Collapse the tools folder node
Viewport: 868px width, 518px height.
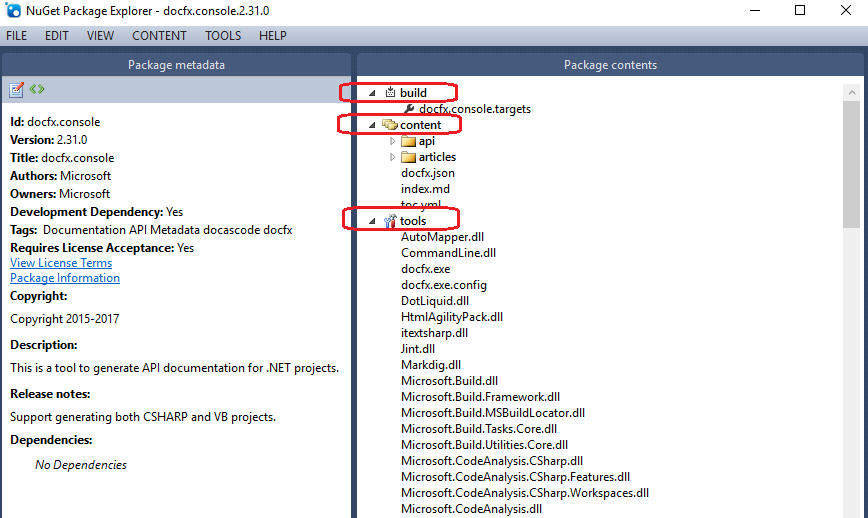pyautogui.click(x=372, y=221)
